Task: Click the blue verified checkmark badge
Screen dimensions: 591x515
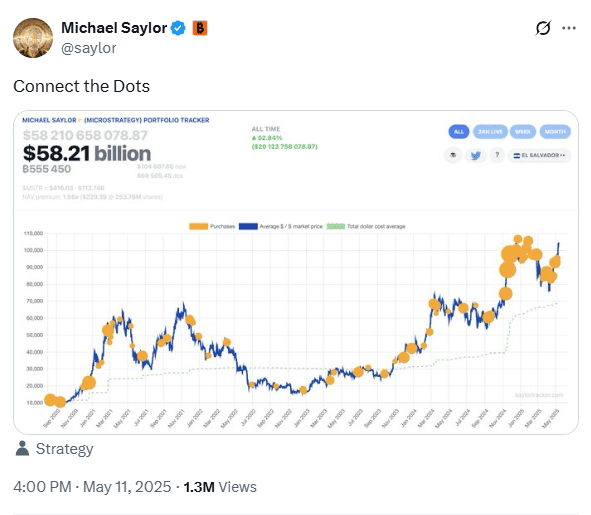Action: (178, 28)
